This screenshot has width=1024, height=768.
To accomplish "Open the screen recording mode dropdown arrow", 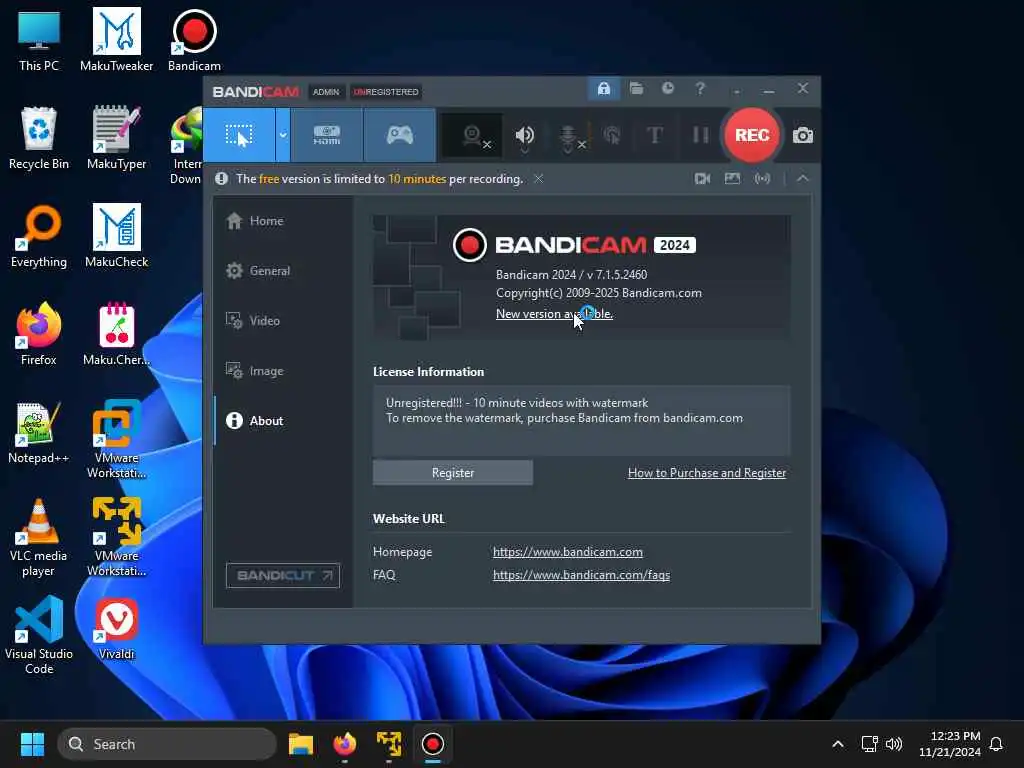I will 283,135.
